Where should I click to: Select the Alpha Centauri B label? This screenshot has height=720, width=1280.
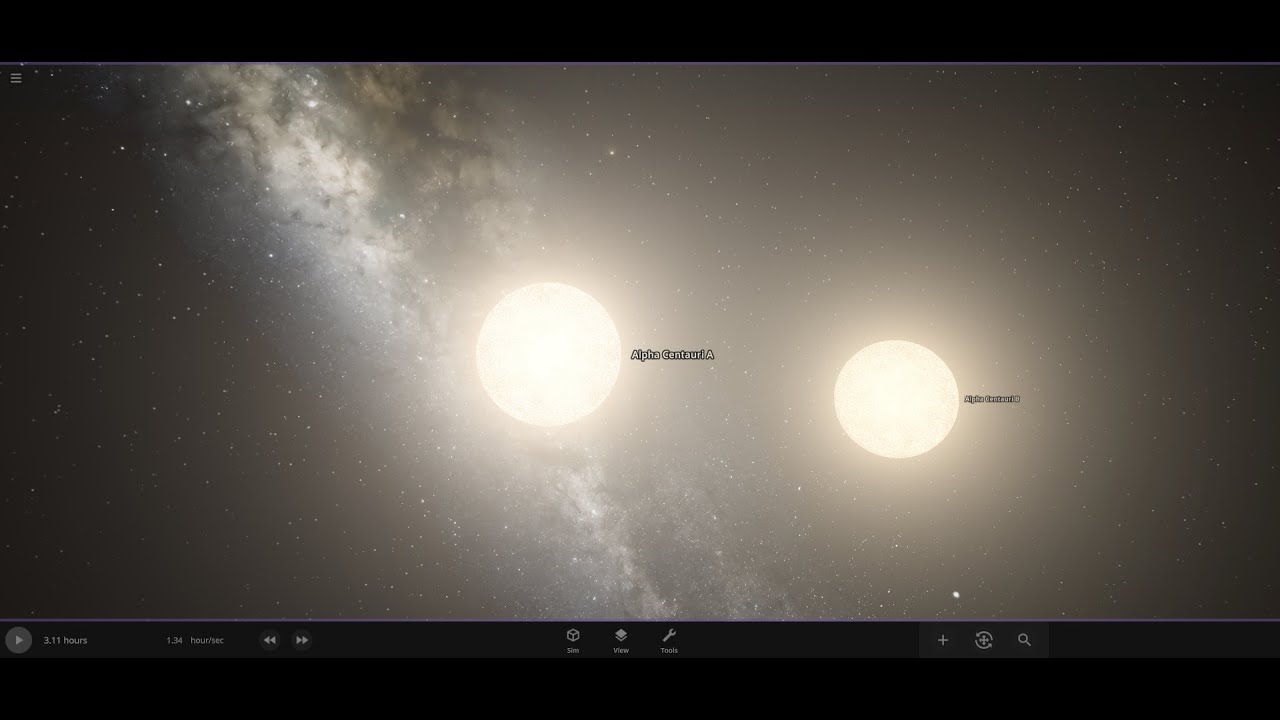point(992,399)
